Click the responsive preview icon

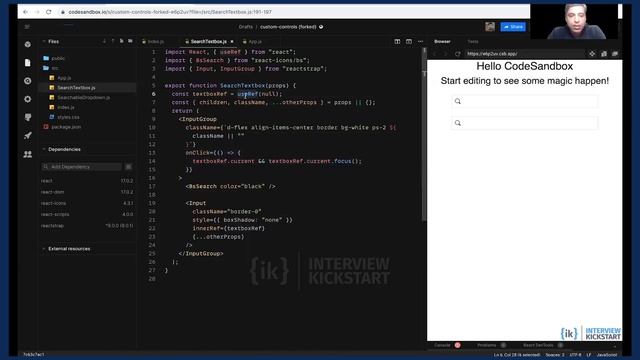pos(604,54)
